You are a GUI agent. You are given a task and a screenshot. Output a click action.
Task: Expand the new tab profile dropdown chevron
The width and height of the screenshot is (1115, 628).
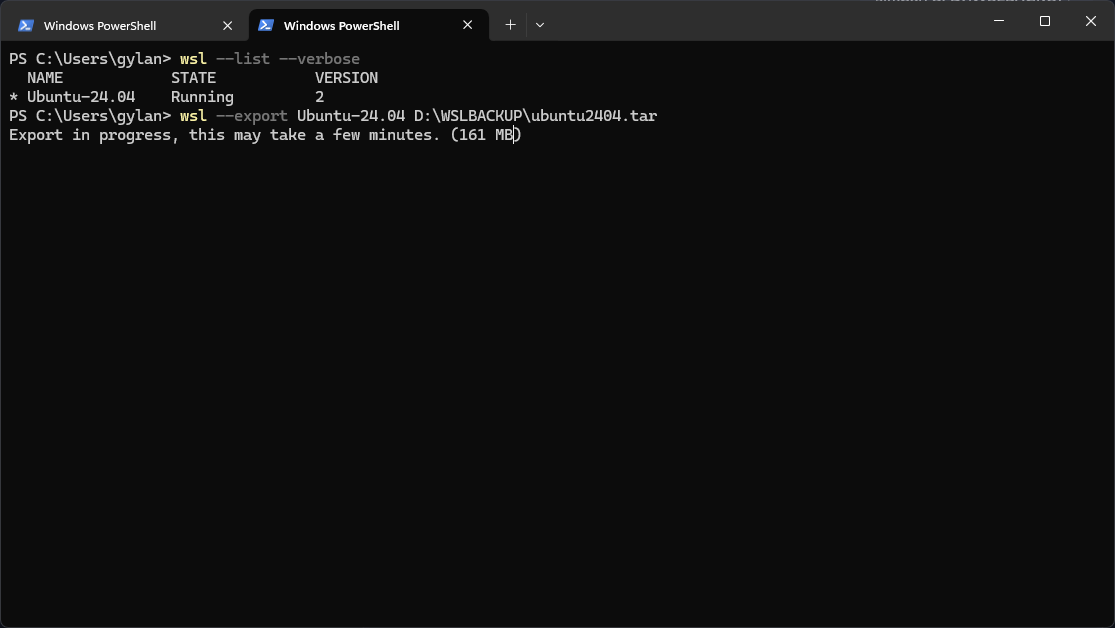tap(540, 25)
